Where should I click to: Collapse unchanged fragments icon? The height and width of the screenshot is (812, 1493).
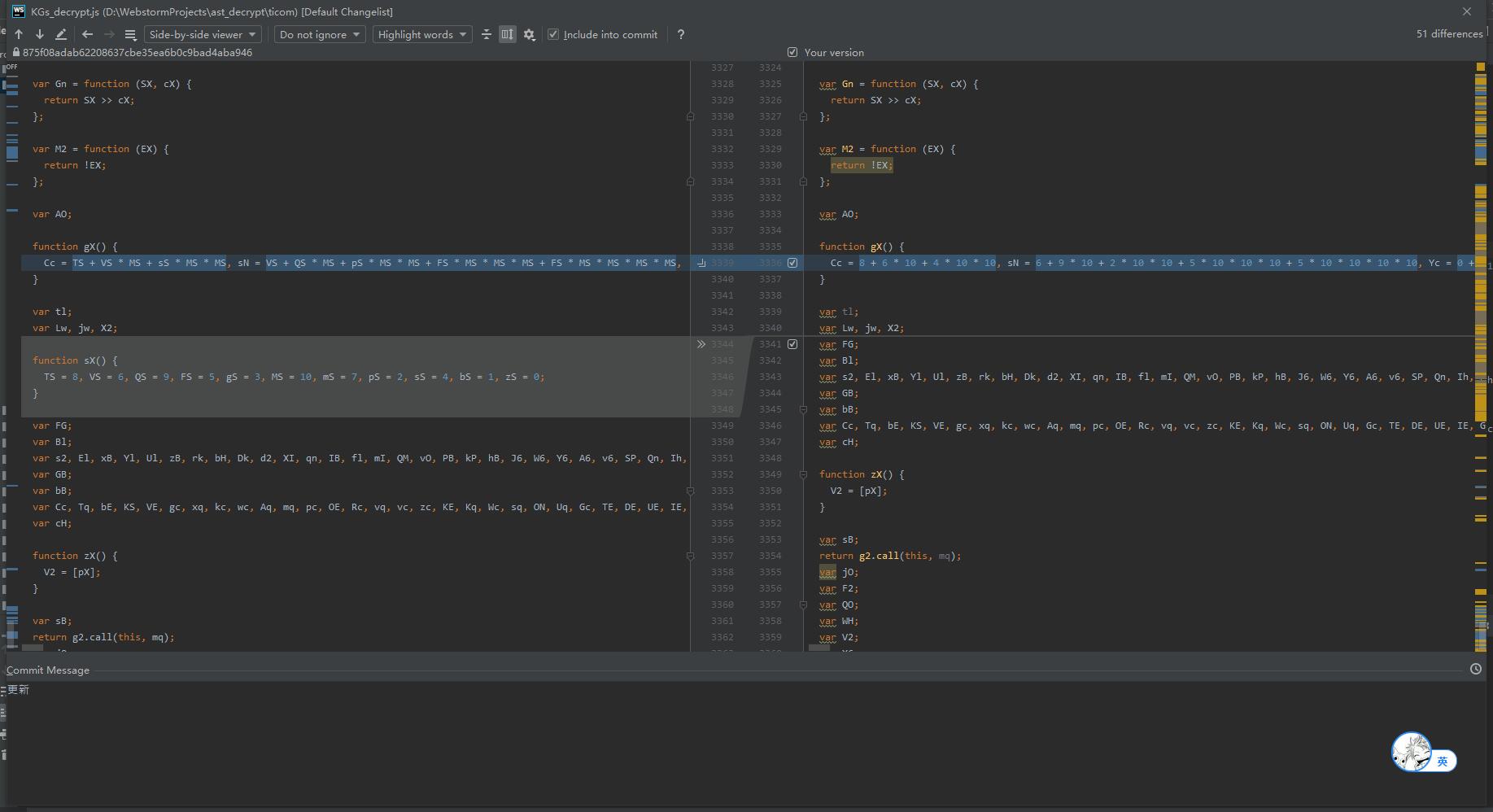487,34
